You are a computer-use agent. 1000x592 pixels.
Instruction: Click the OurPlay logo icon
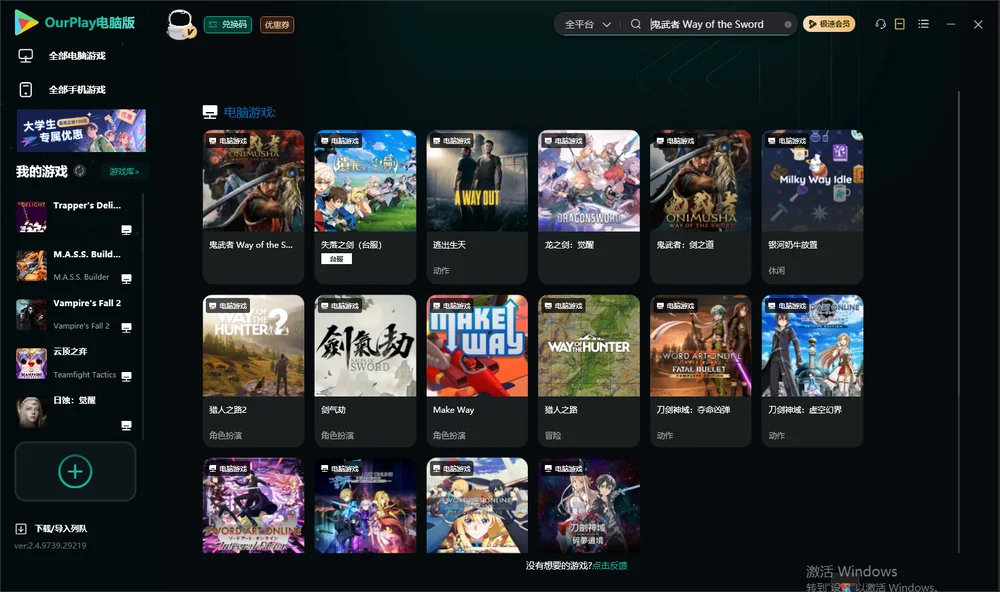point(26,23)
